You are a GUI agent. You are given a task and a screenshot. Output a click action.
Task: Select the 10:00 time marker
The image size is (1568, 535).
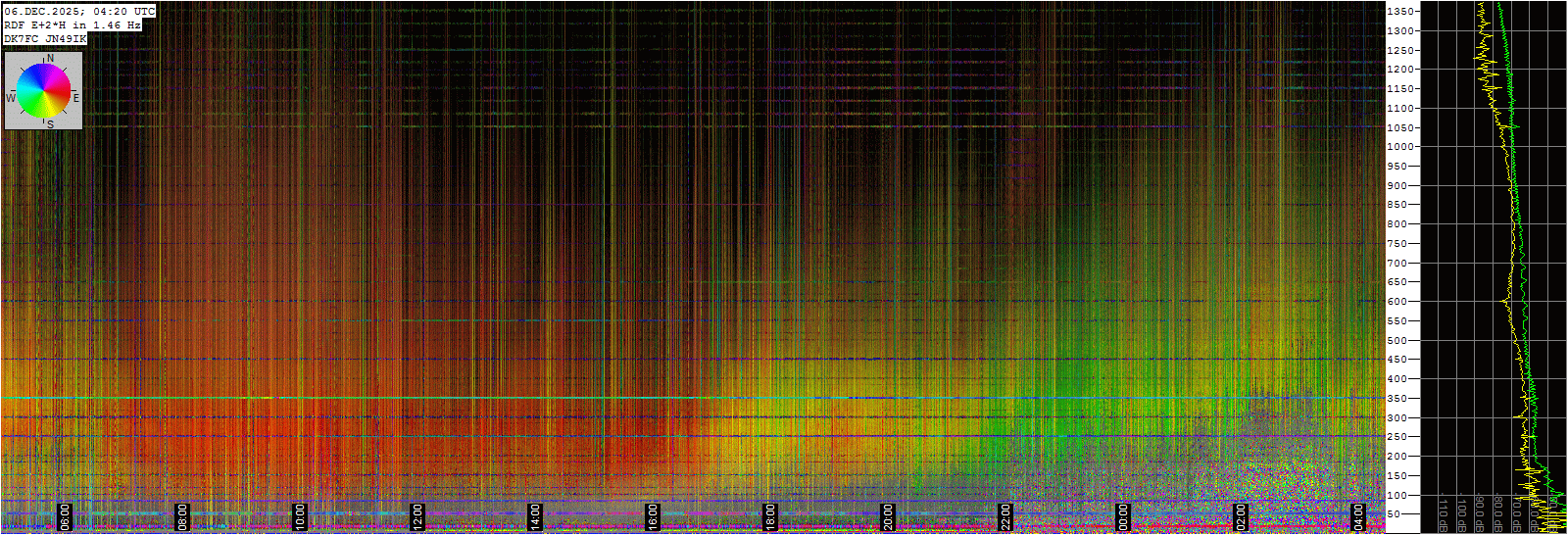[300, 515]
